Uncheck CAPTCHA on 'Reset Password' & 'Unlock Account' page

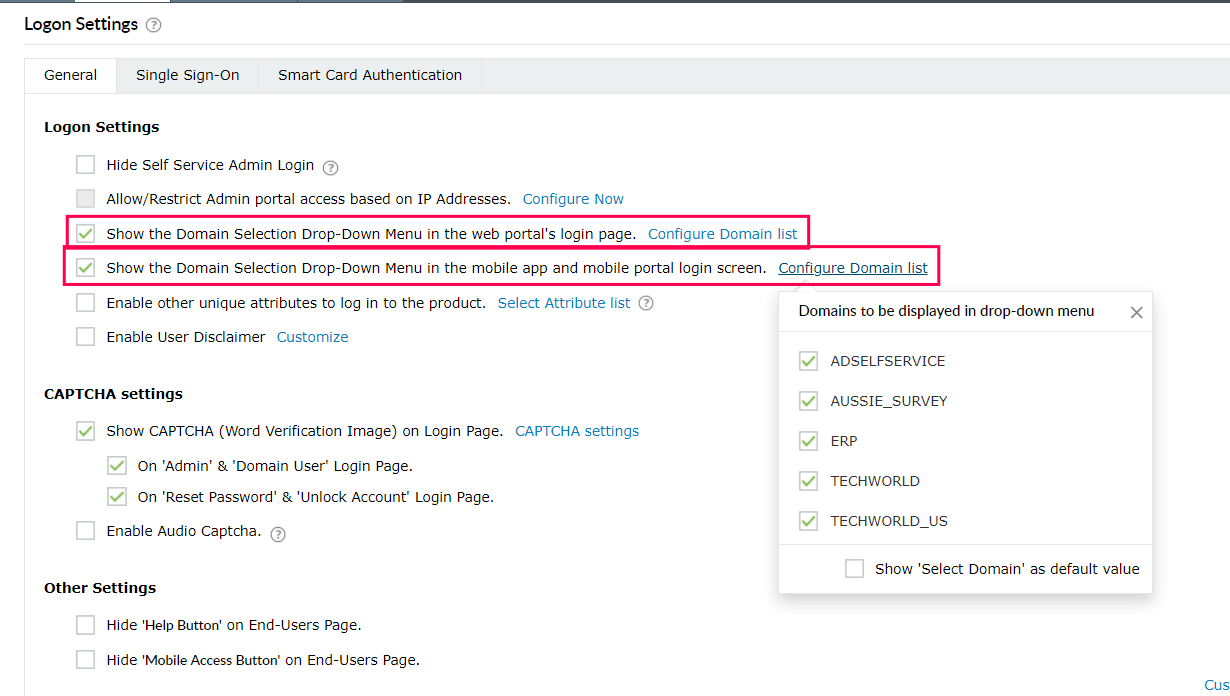(x=117, y=497)
